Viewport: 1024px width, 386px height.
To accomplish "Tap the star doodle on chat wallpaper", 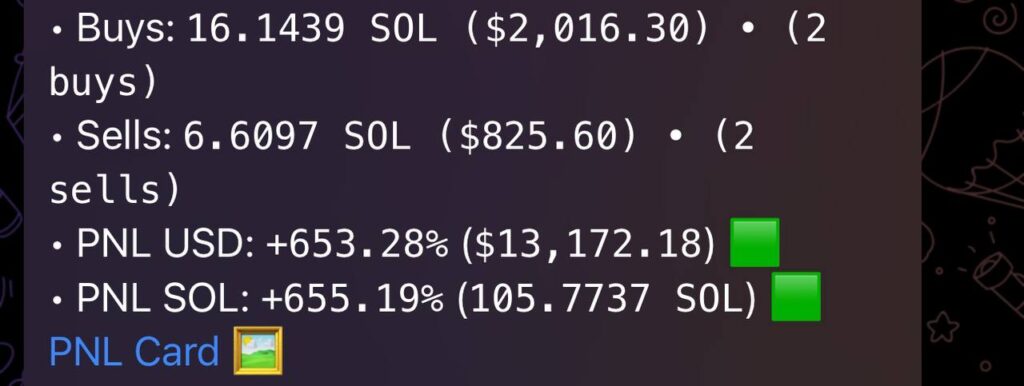I will (x=944, y=327).
